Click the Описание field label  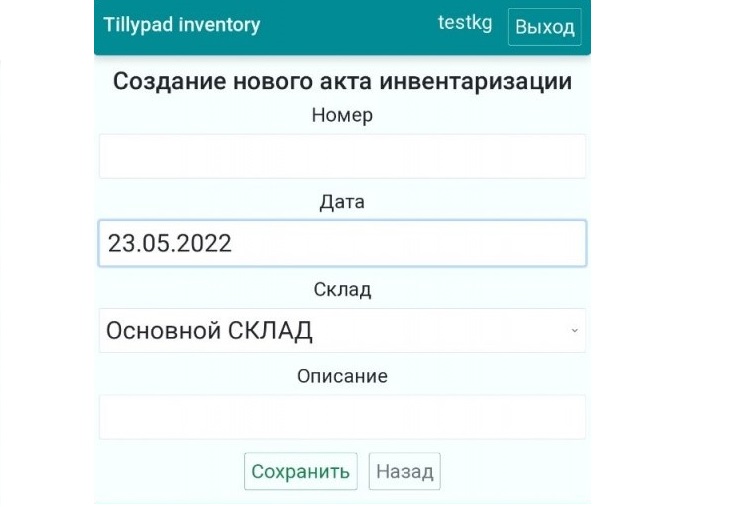(x=342, y=376)
